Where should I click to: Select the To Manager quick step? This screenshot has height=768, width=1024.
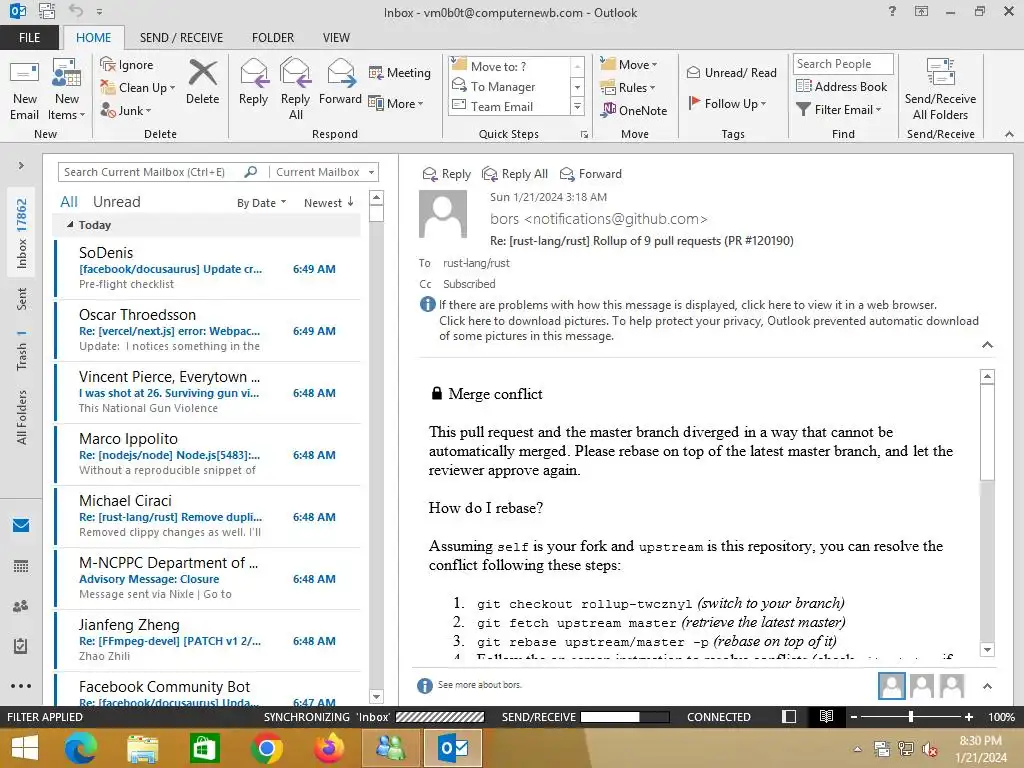click(x=509, y=86)
